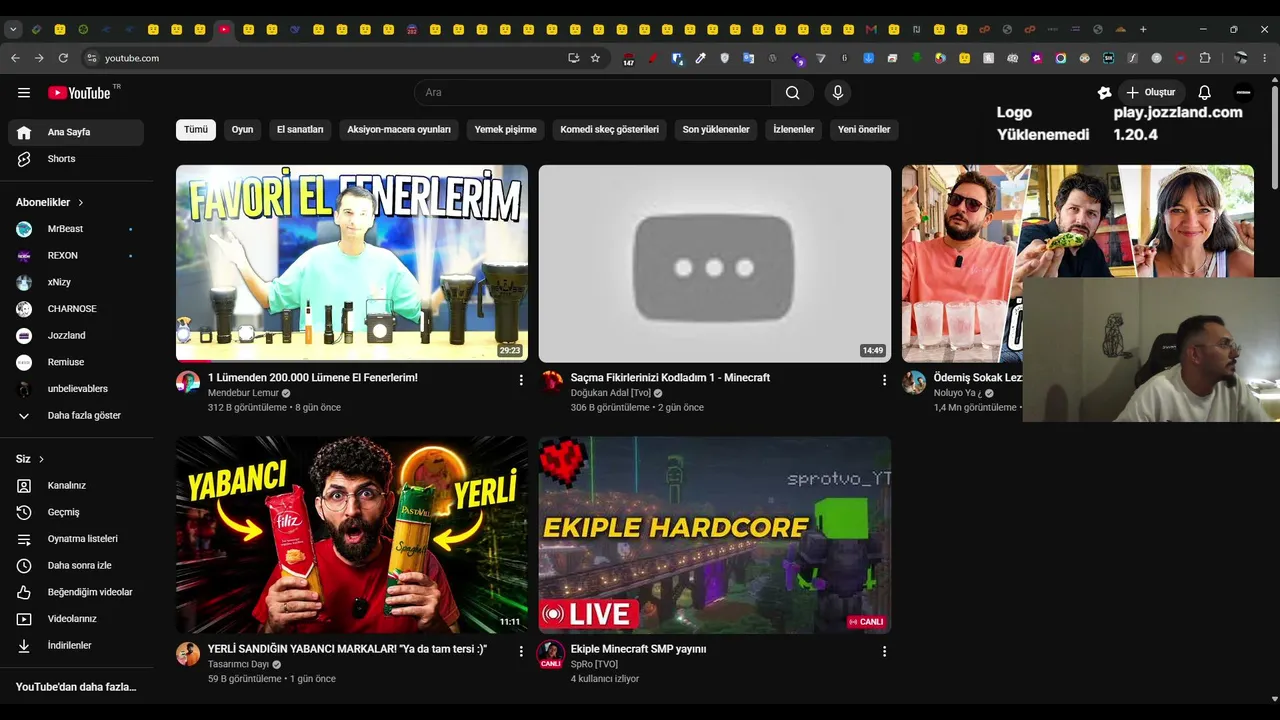Open options for Yerli Sandığın Yabancı Markalar video
1280x720 pixels.
(521, 651)
